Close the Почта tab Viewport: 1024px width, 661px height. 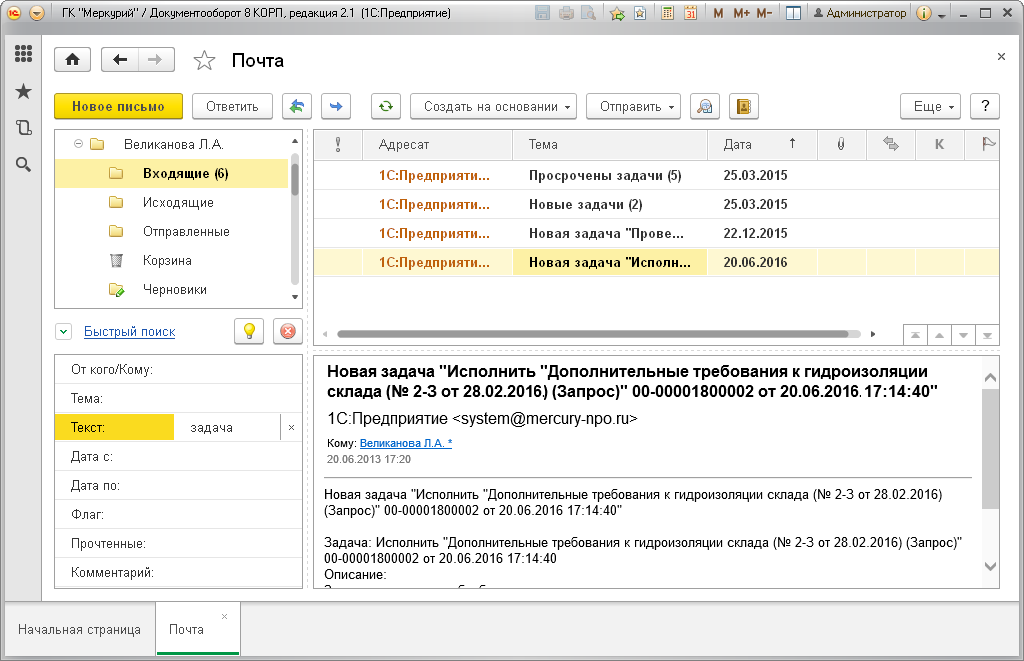click(225, 617)
